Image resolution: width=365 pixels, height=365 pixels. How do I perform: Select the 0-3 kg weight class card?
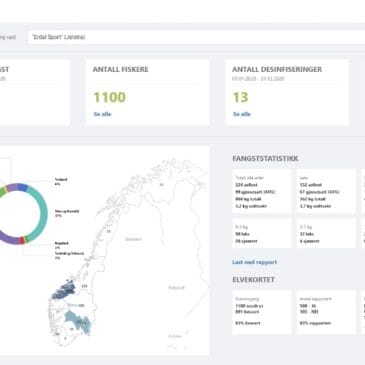tap(262, 234)
